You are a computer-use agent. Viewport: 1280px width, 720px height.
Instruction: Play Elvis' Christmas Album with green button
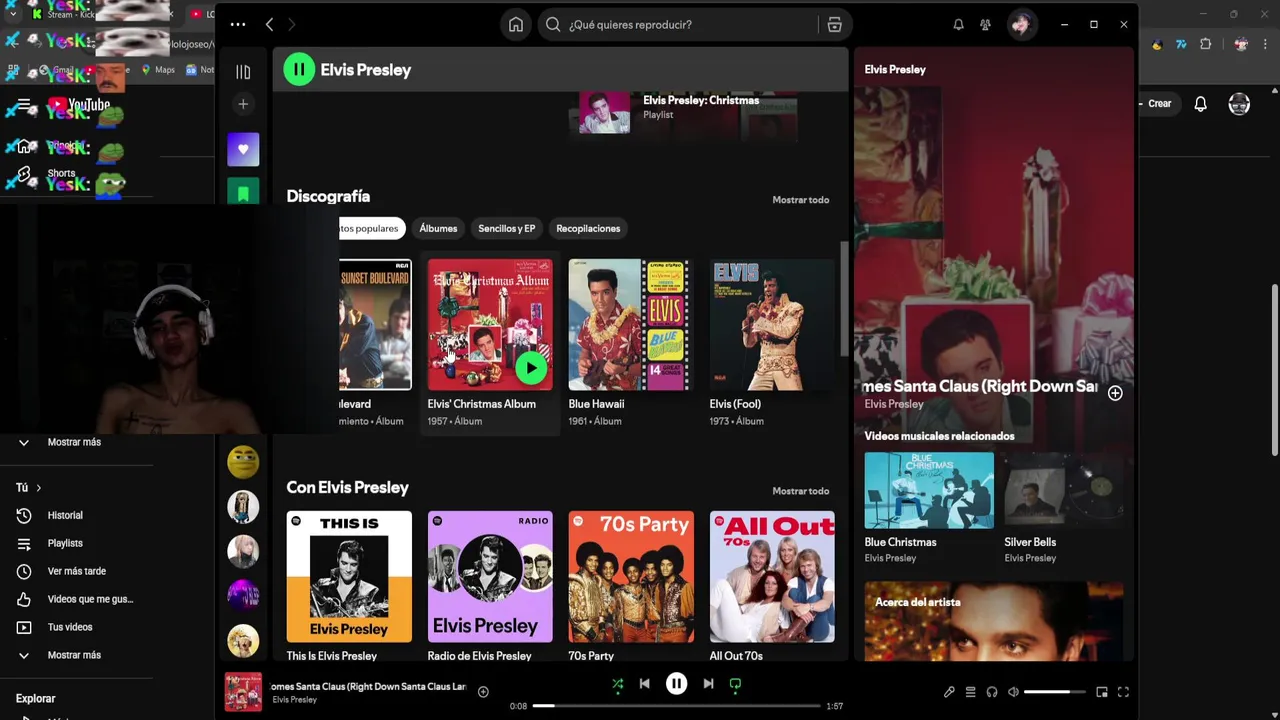point(531,368)
